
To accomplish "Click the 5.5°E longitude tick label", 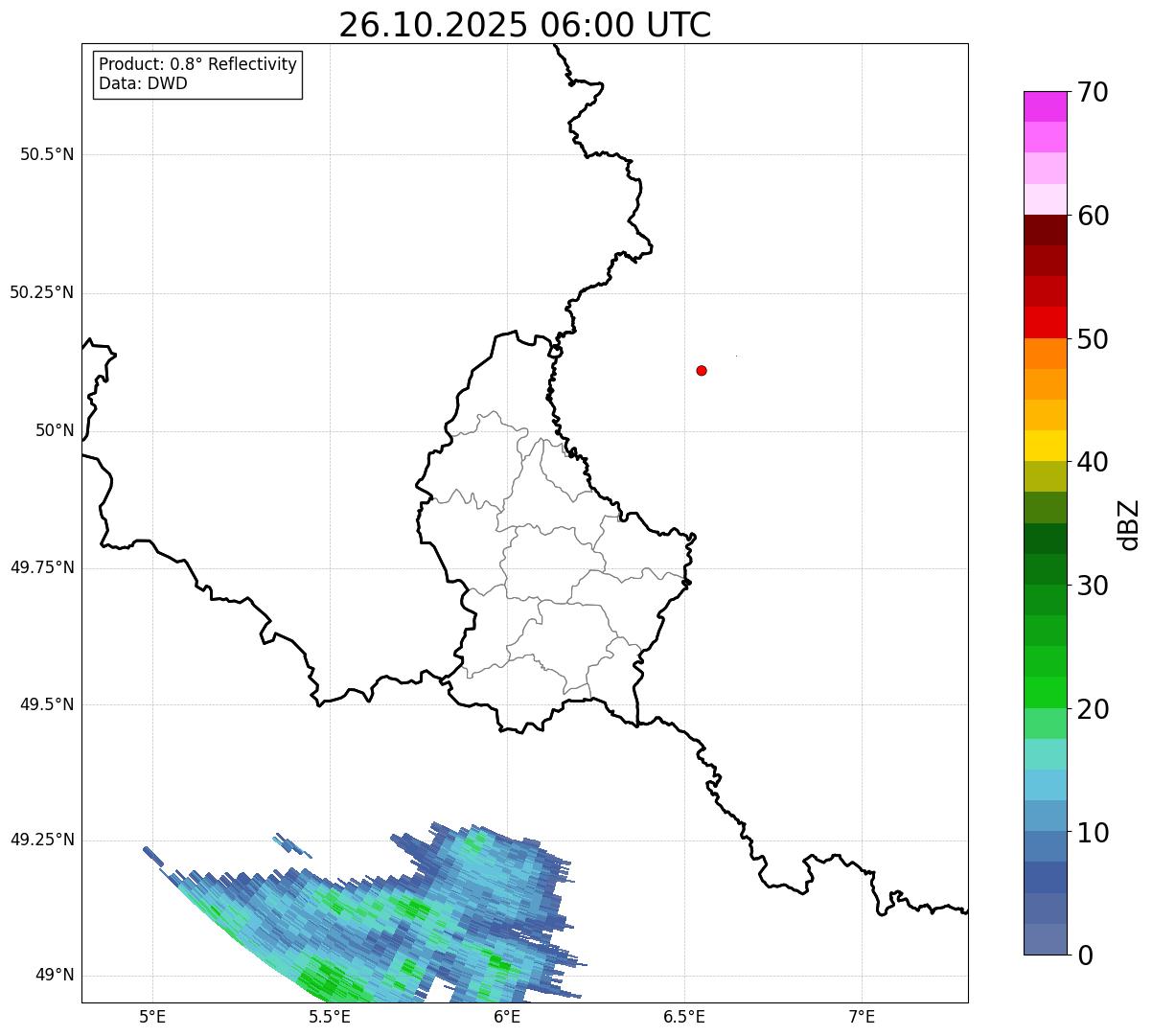I will tap(330, 1017).
